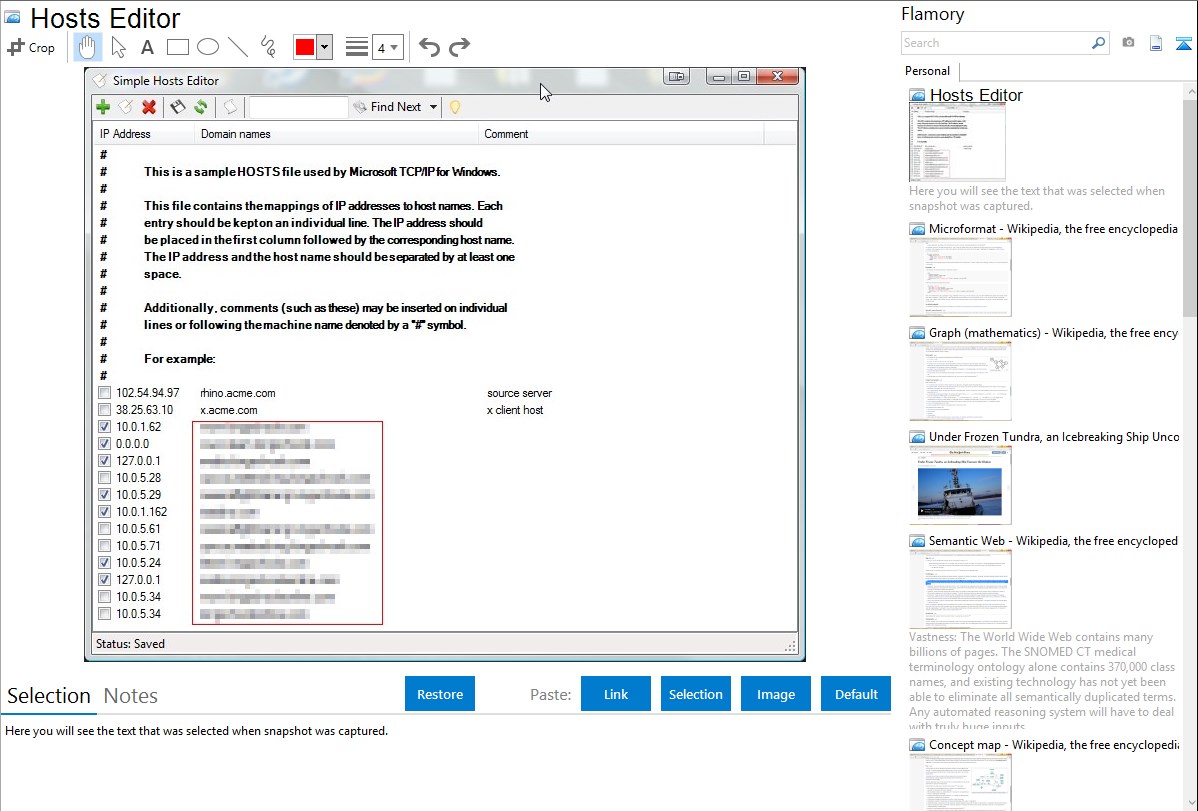Open the Under Frozen Tundra icebreaker thumbnail
The image size is (1198, 811).
click(960, 485)
